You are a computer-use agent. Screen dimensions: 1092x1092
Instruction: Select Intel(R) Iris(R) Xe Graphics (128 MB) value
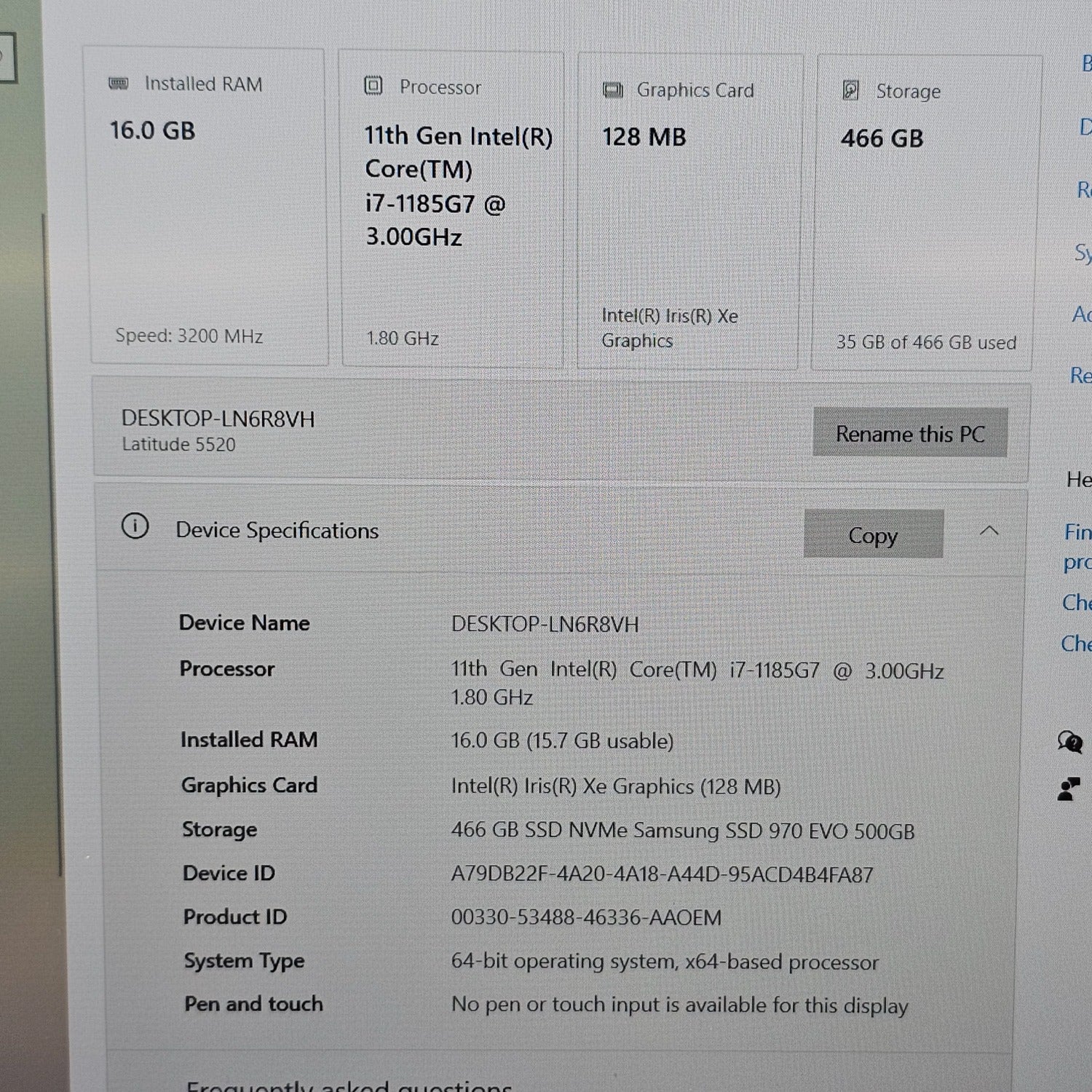pos(616,786)
